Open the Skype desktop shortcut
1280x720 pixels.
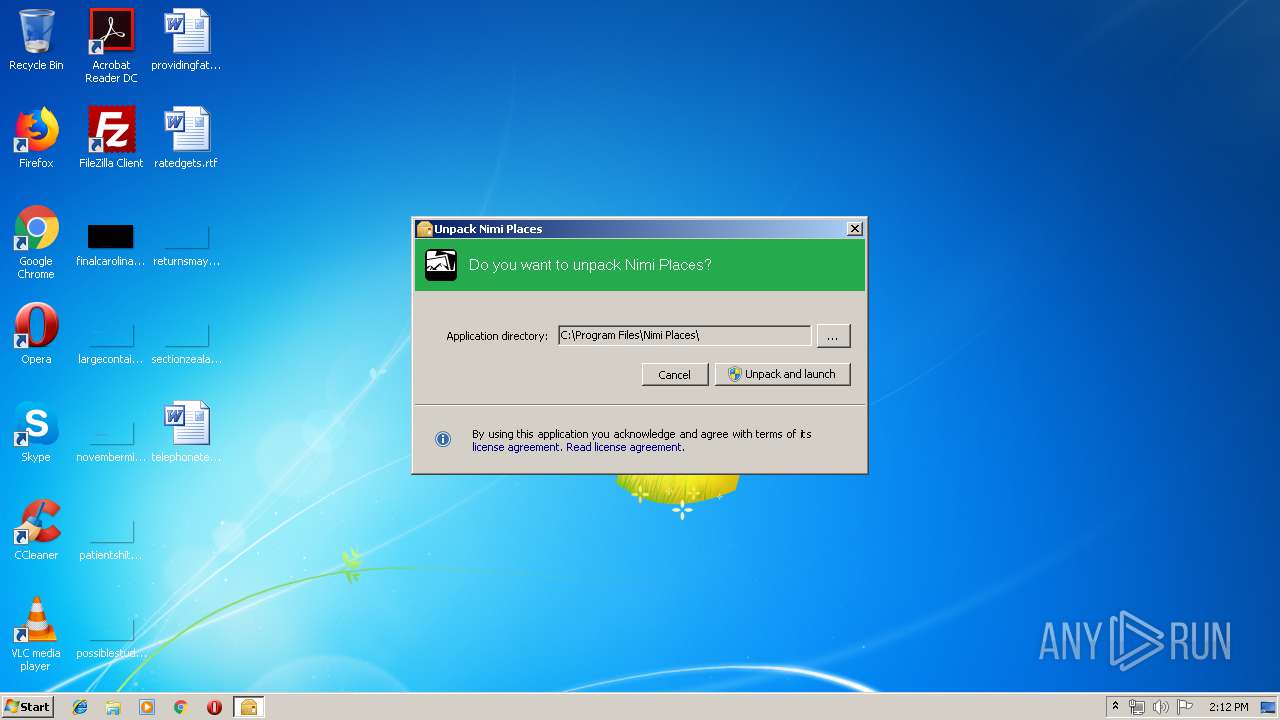36,432
